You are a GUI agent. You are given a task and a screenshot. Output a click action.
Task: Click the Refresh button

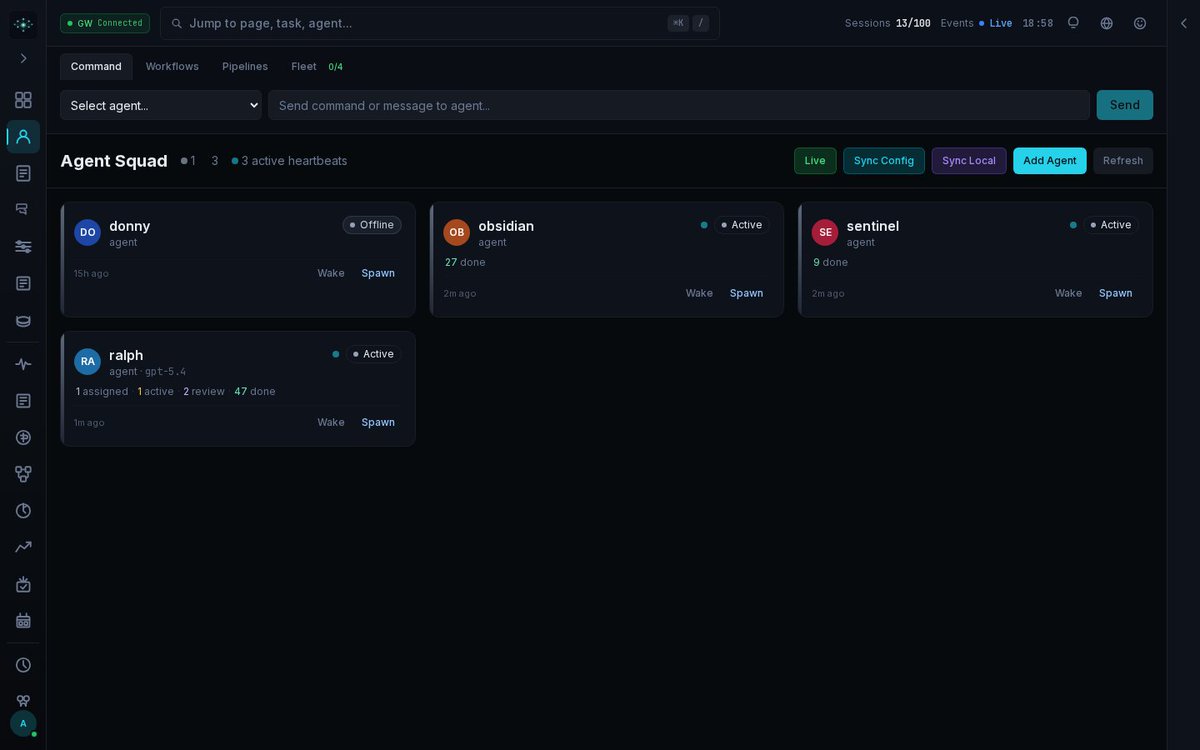(1123, 161)
